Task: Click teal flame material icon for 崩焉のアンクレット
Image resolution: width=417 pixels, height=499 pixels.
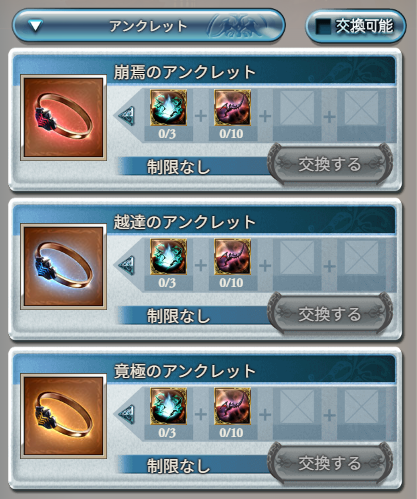Action: coord(168,108)
